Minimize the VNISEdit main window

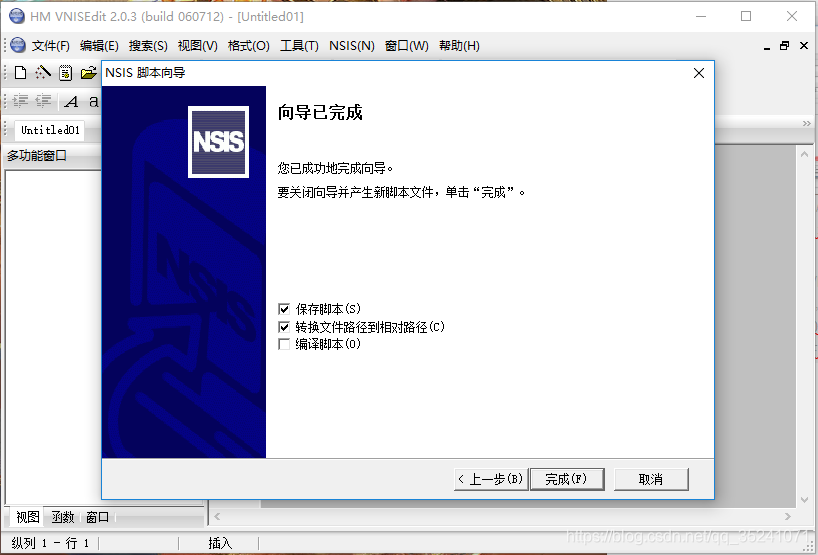coord(701,16)
